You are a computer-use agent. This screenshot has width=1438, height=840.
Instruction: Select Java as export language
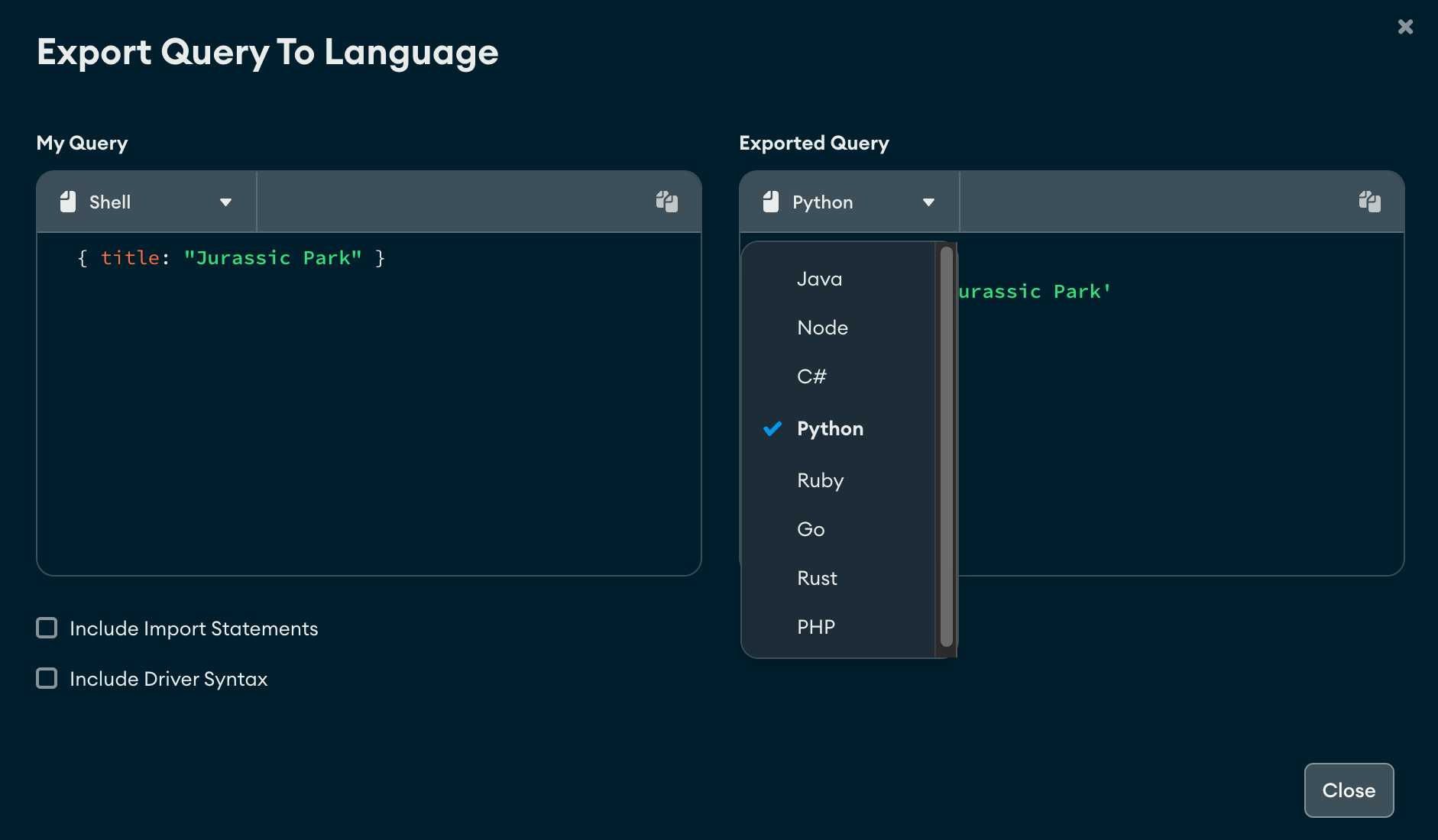point(819,279)
